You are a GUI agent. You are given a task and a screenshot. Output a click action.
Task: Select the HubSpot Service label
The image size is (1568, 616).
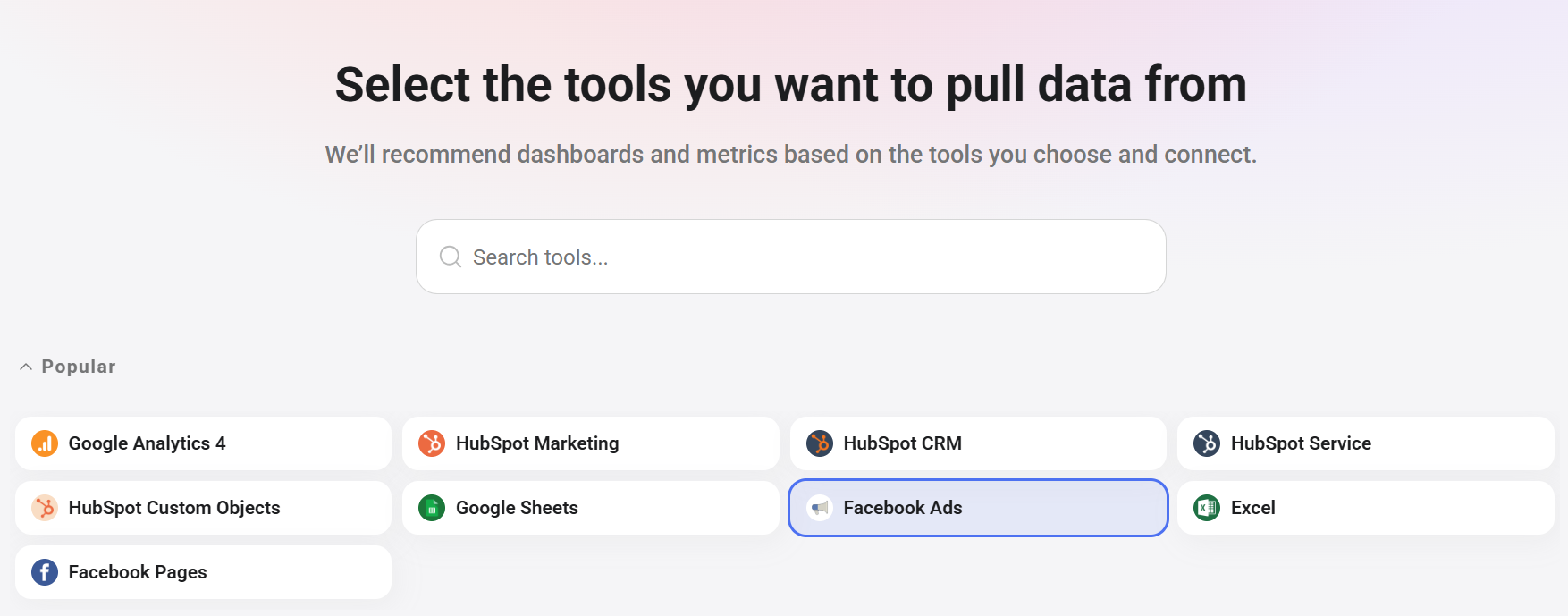pyautogui.click(x=1301, y=443)
